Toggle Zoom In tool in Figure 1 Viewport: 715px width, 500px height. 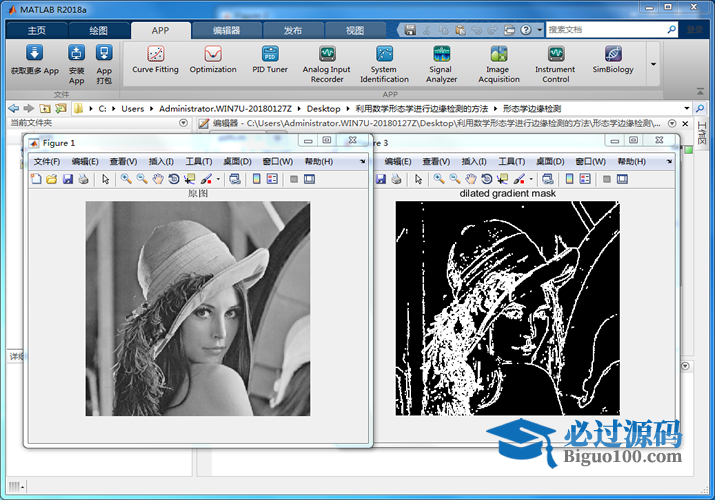coord(126,179)
